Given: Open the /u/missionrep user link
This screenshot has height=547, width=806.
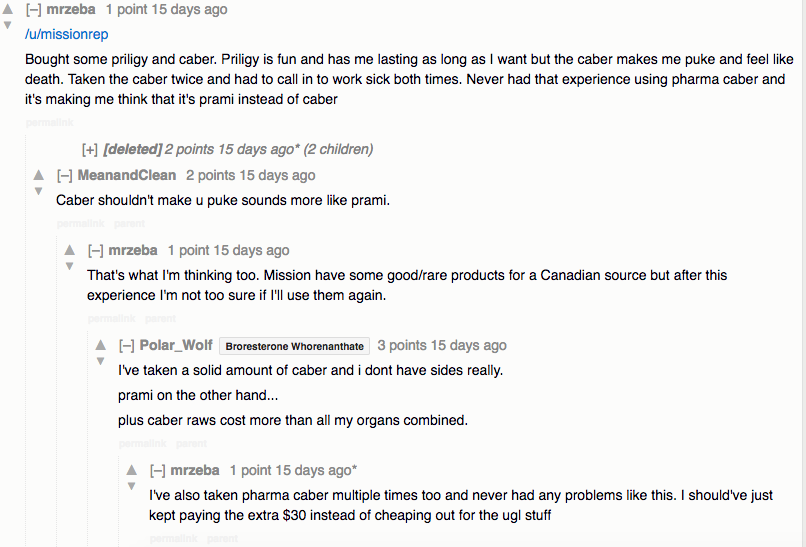Looking at the screenshot, I should coord(66,34).
